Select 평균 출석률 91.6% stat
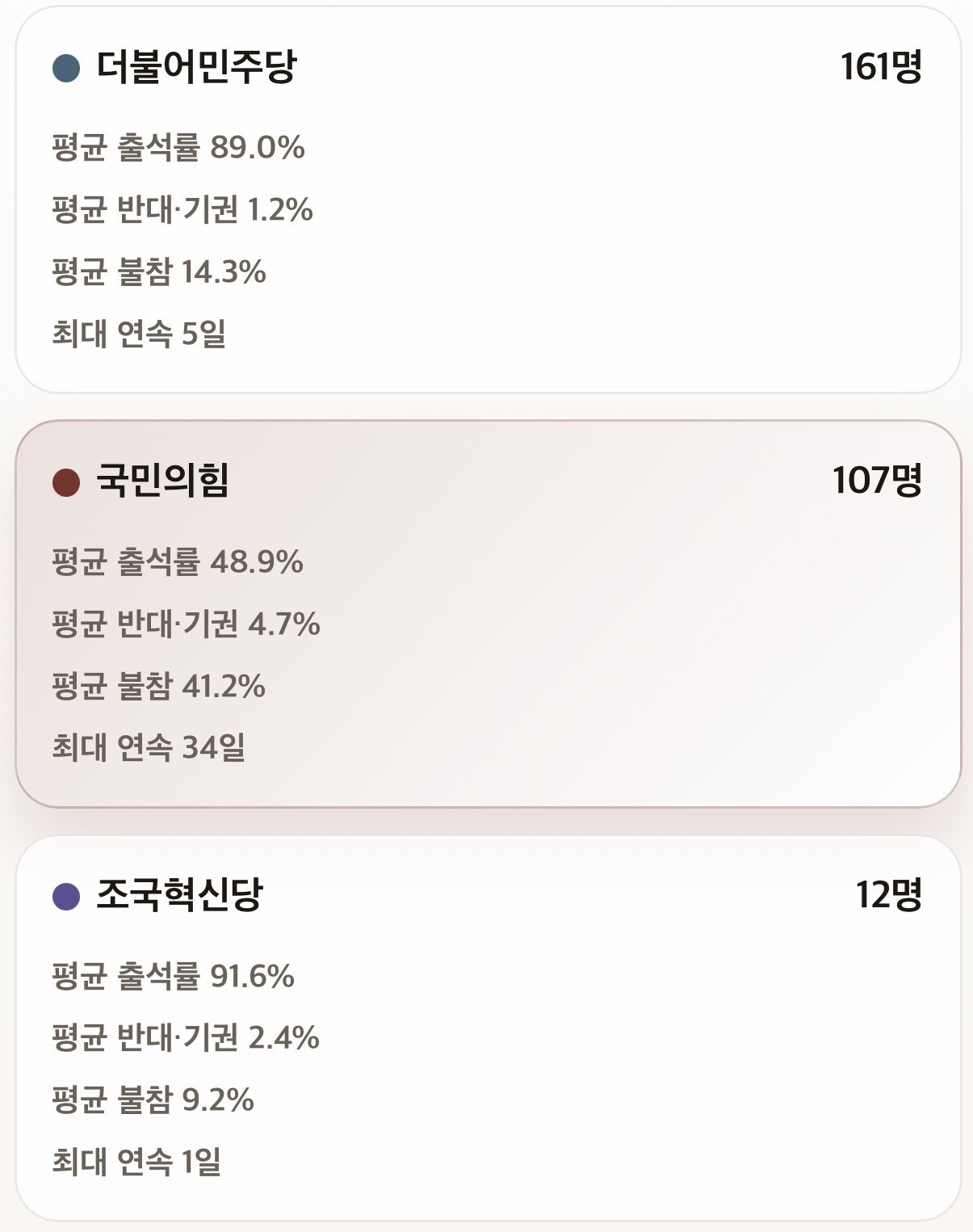 (173, 977)
